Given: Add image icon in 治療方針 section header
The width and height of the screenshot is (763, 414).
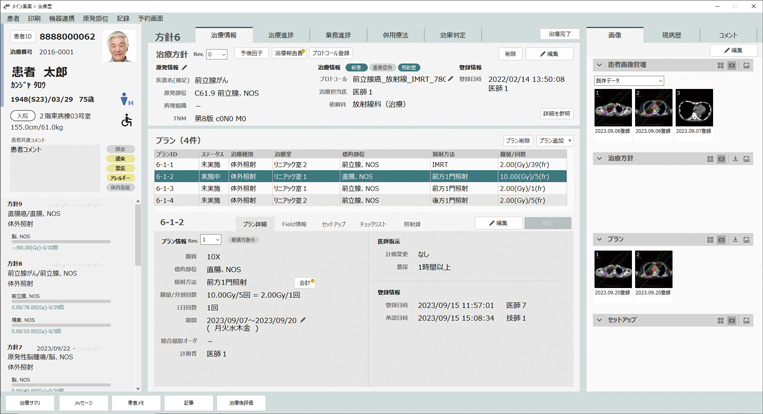Looking at the screenshot, I should pos(746,159).
